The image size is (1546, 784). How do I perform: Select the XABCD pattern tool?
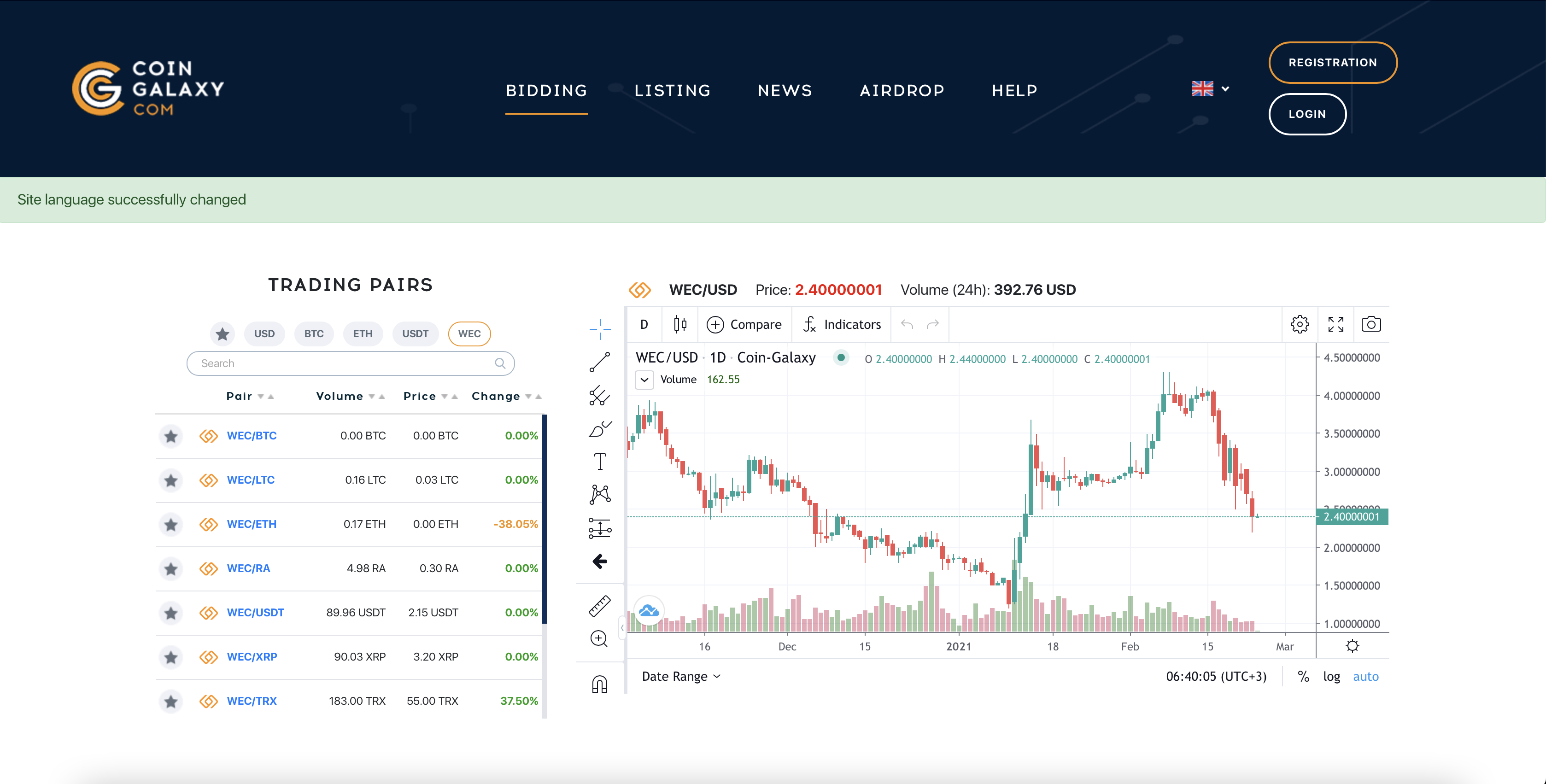[599, 495]
